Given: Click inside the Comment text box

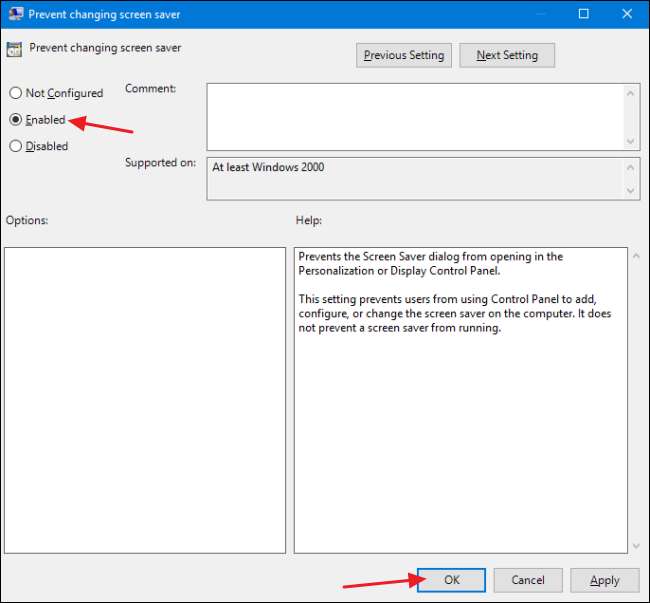Looking at the screenshot, I should click(415, 117).
